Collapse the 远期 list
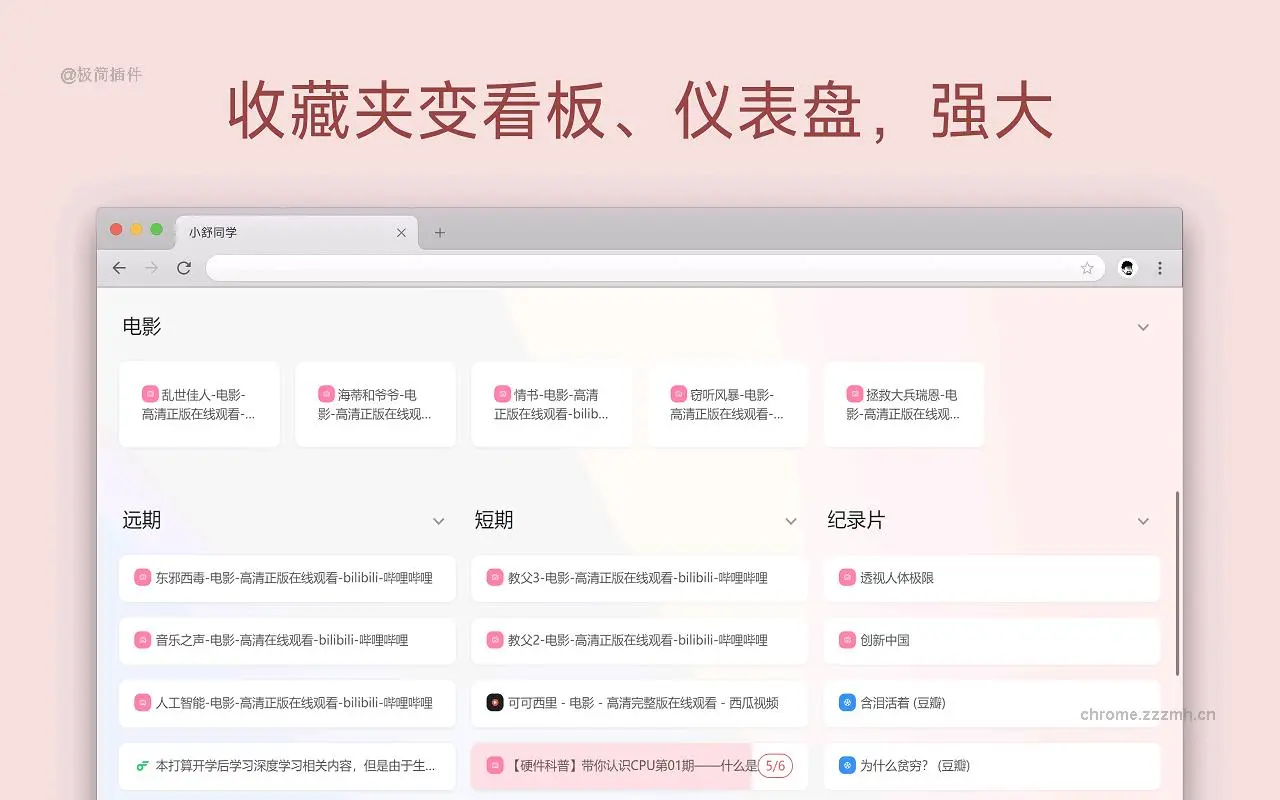This screenshot has width=1280, height=800. [439, 521]
